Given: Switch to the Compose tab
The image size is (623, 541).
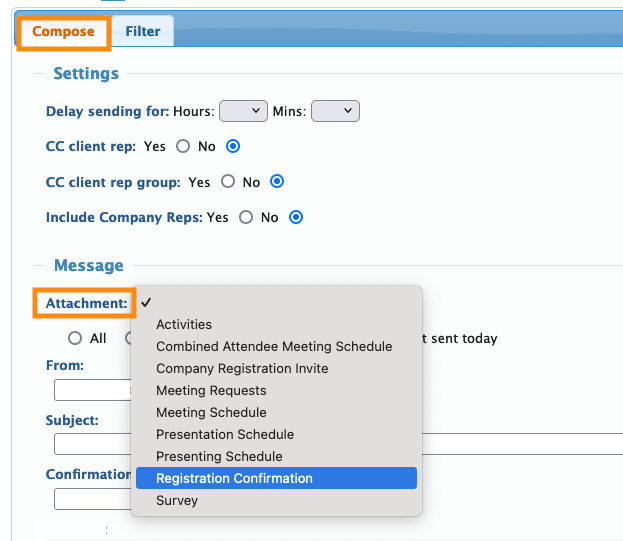Looking at the screenshot, I should 63,32.
